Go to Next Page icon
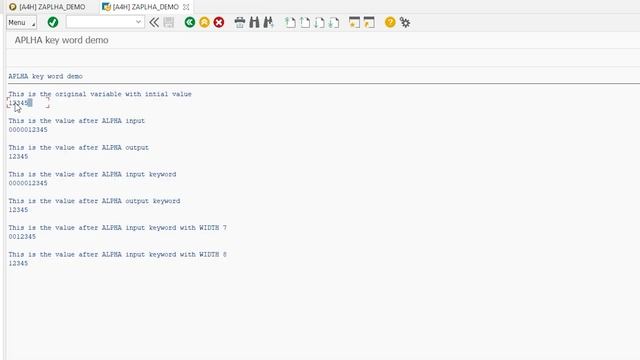Image resolution: width=640 pixels, height=360 pixels. pos(320,22)
